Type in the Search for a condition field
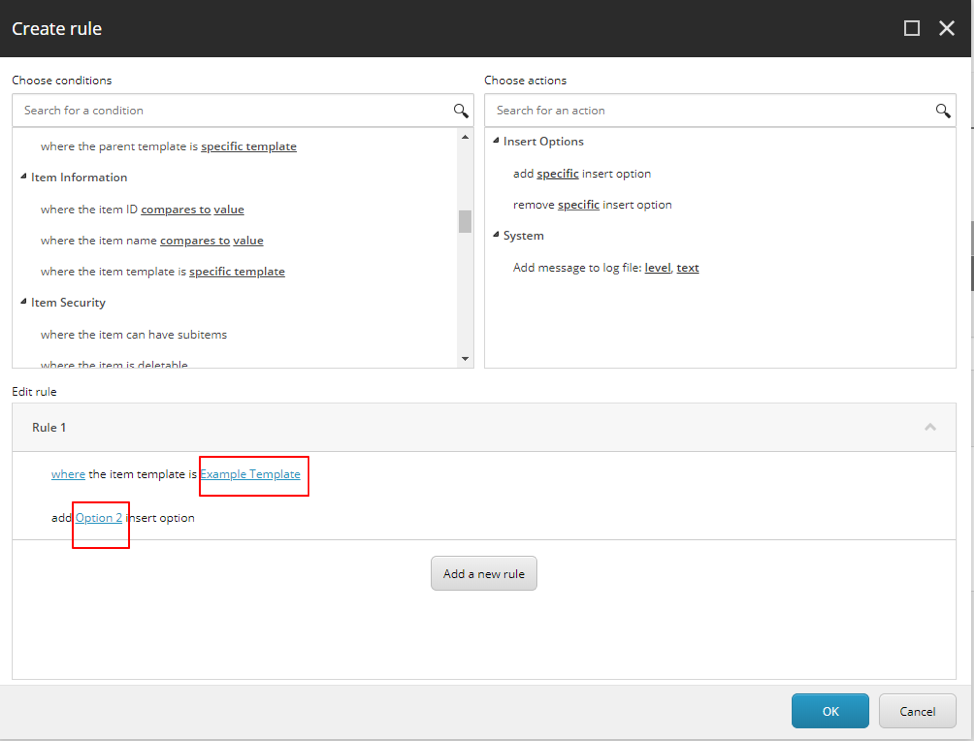This screenshot has height=741, width=974. (x=230, y=111)
